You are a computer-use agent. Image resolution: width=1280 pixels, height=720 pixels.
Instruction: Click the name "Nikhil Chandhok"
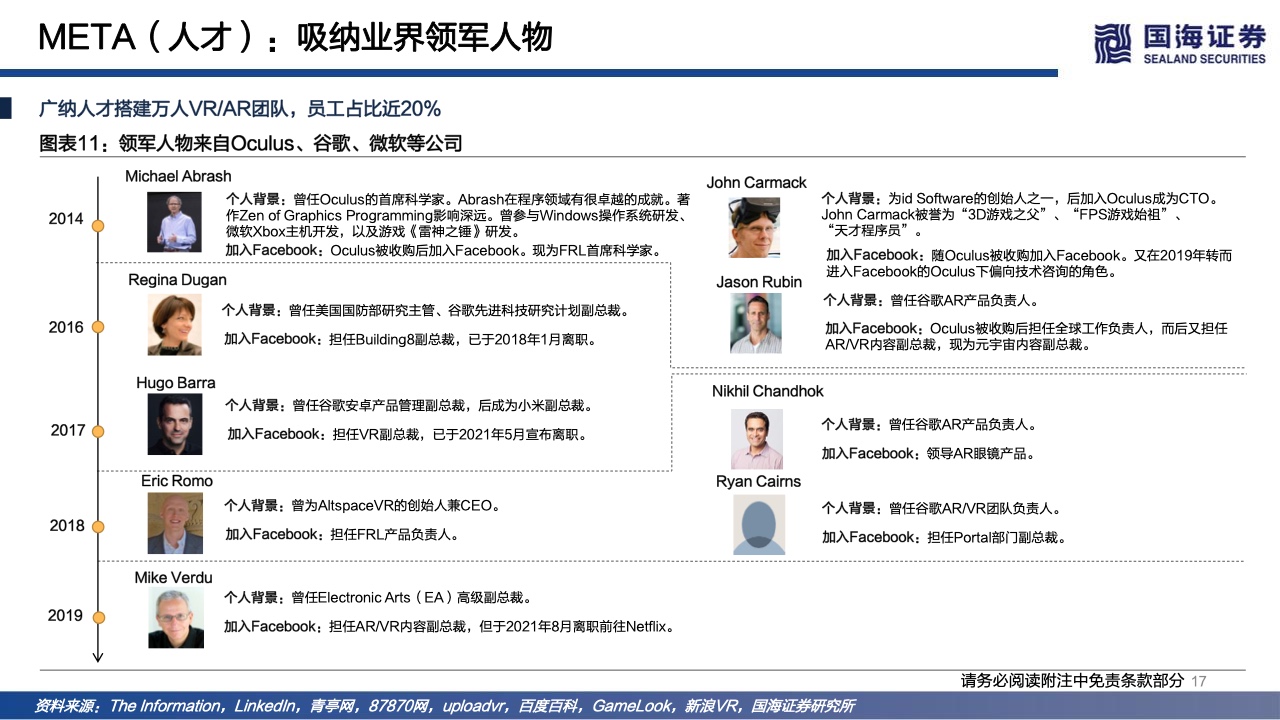768,391
